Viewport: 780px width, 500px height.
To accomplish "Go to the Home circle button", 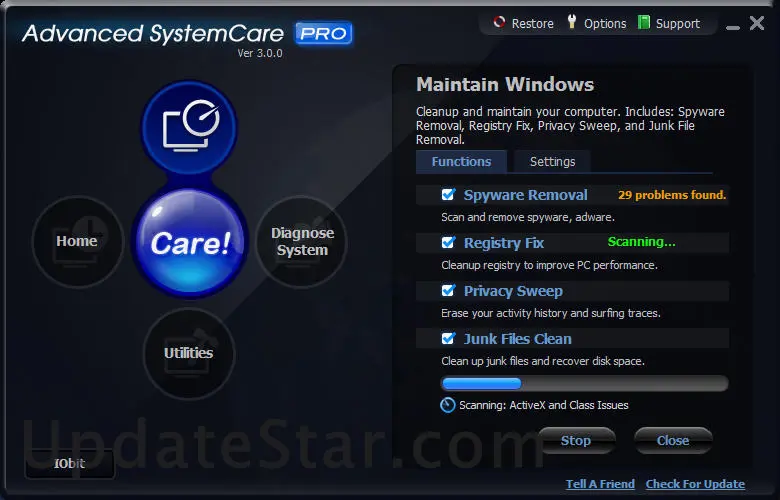I will click(x=77, y=241).
